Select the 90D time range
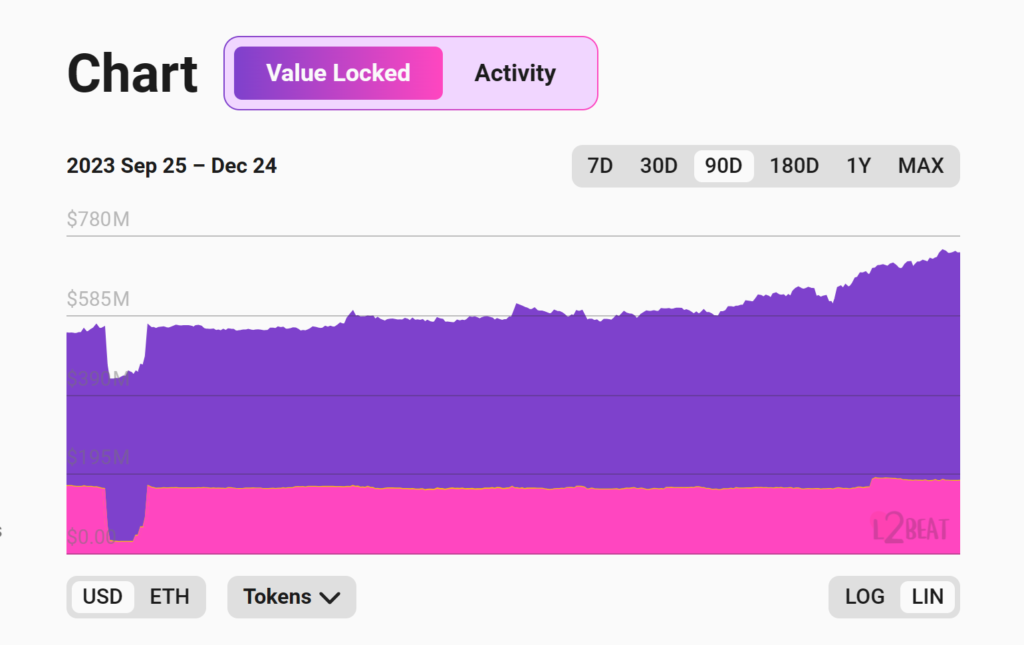 724,166
